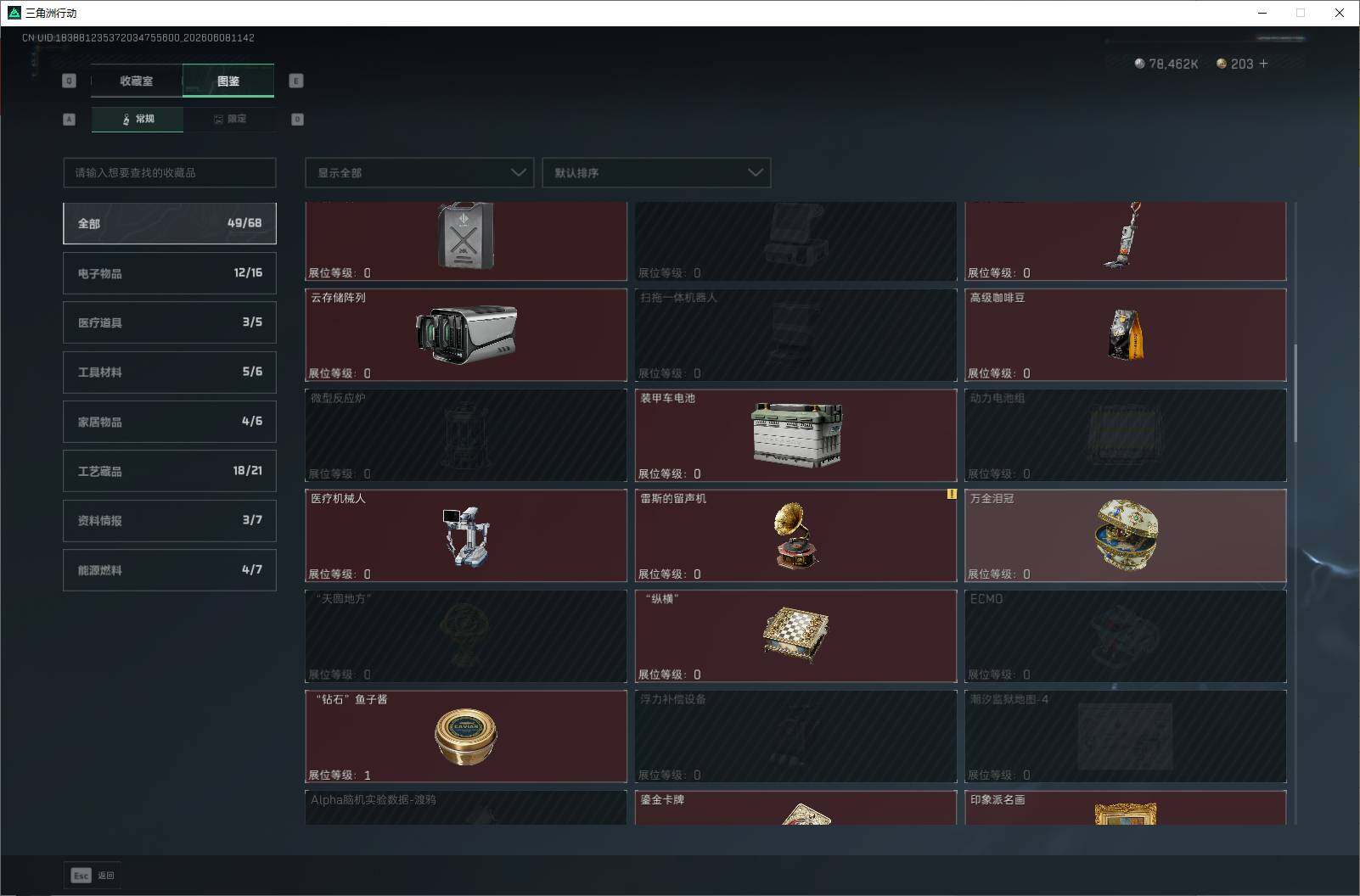Click the vacuum cleaner item card
The width and height of the screenshot is (1360, 896).
pyautogui.click(x=1126, y=241)
